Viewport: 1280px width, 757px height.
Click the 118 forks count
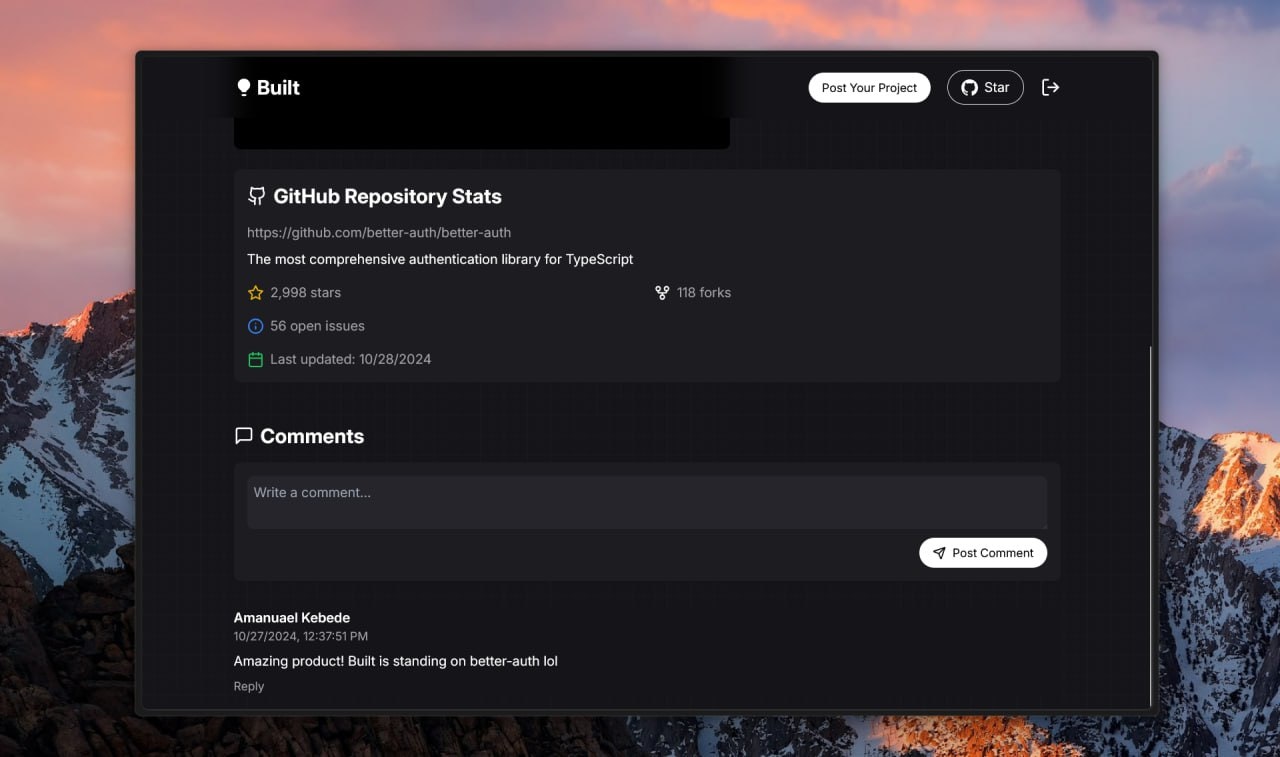(x=704, y=293)
